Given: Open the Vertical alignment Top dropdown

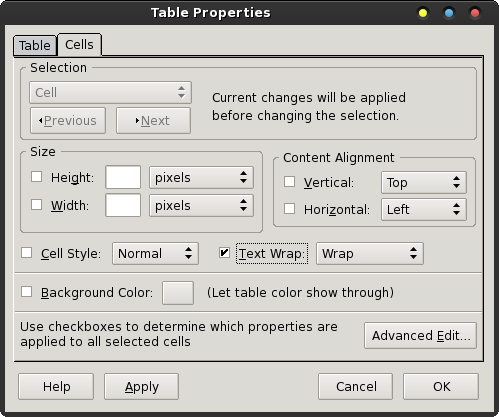Looking at the screenshot, I should pyautogui.click(x=424, y=182).
